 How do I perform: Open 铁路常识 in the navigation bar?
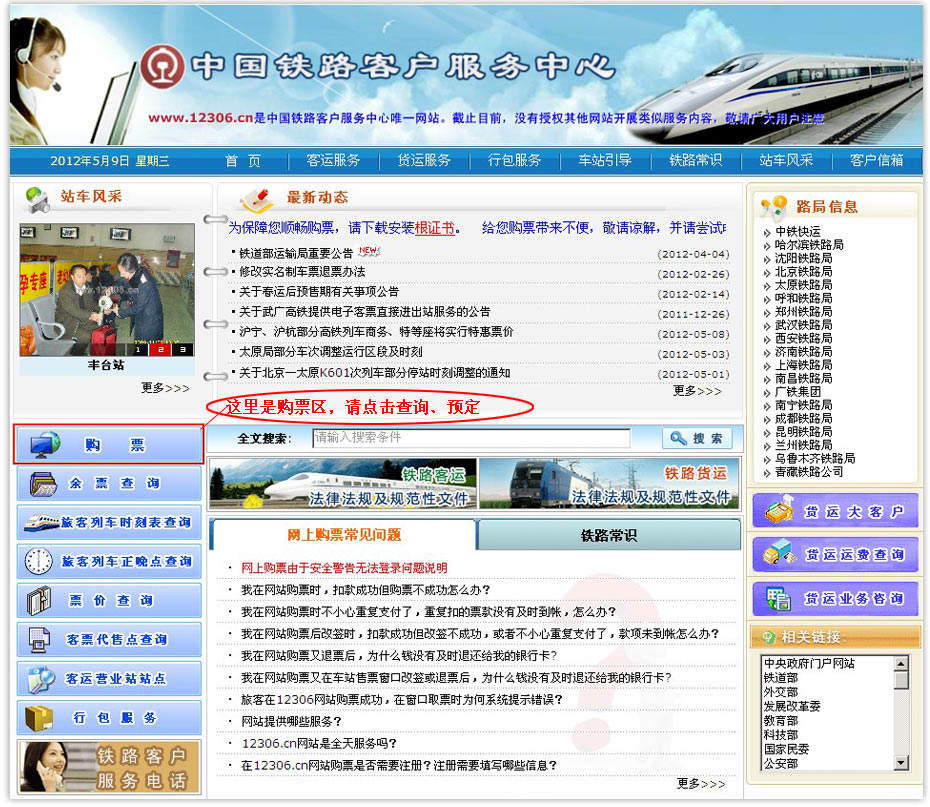coord(695,160)
